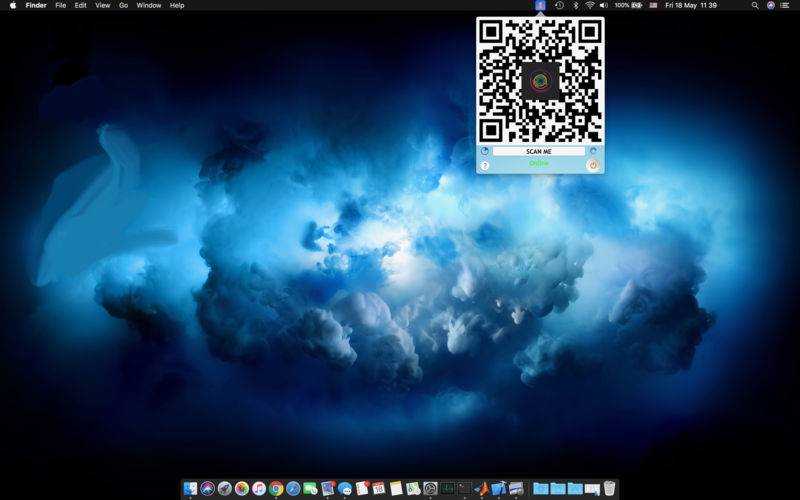The height and width of the screenshot is (500, 800).
Task: Click the timer icon left of SCAN ME
Action: coord(485,151)
